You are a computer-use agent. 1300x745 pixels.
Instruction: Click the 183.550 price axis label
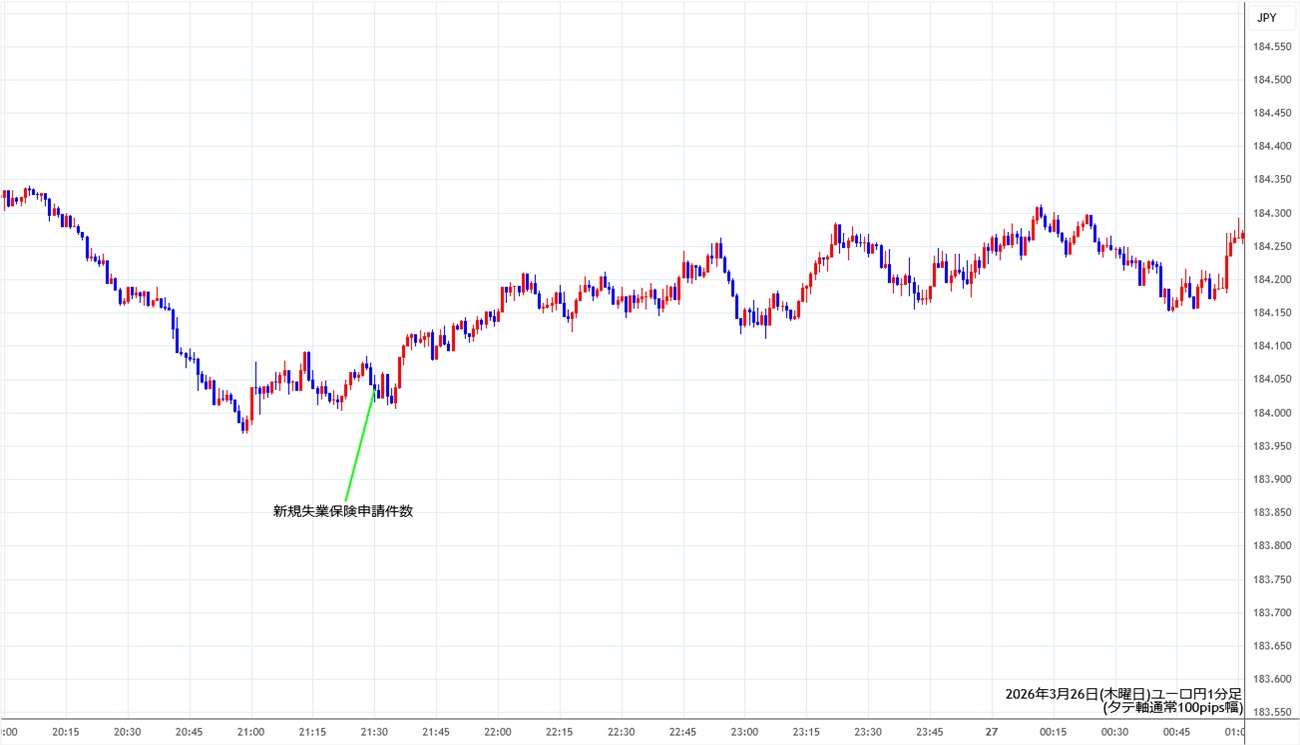click(1271, 712)
